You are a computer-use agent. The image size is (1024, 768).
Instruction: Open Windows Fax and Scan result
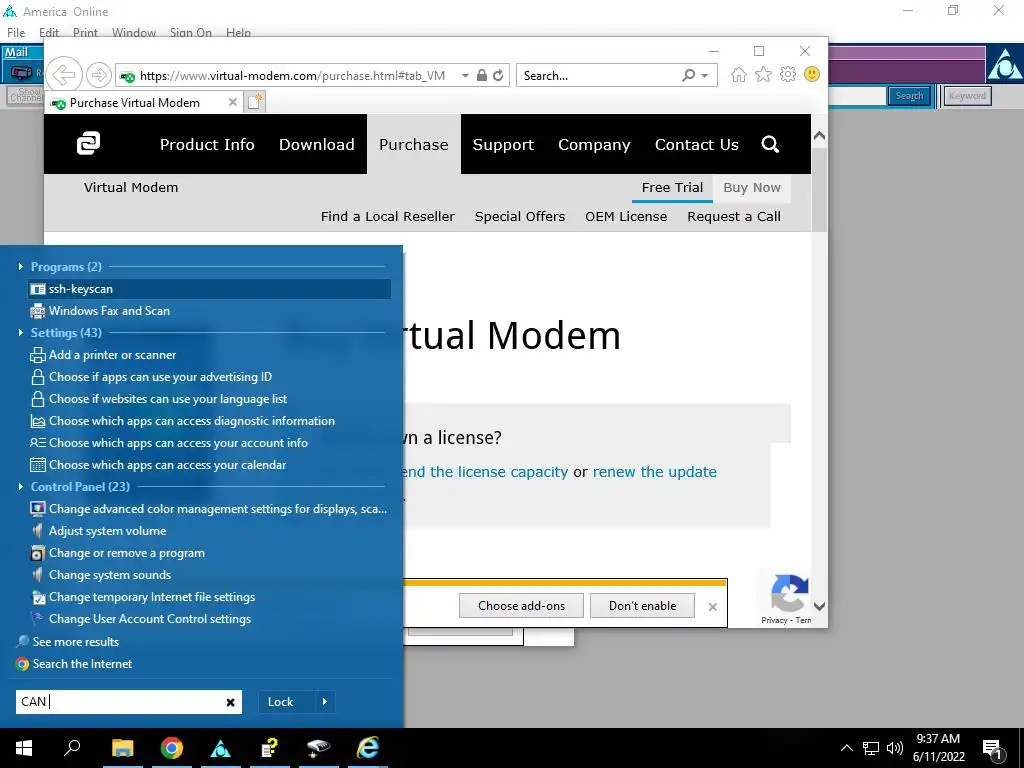[108, 311]
